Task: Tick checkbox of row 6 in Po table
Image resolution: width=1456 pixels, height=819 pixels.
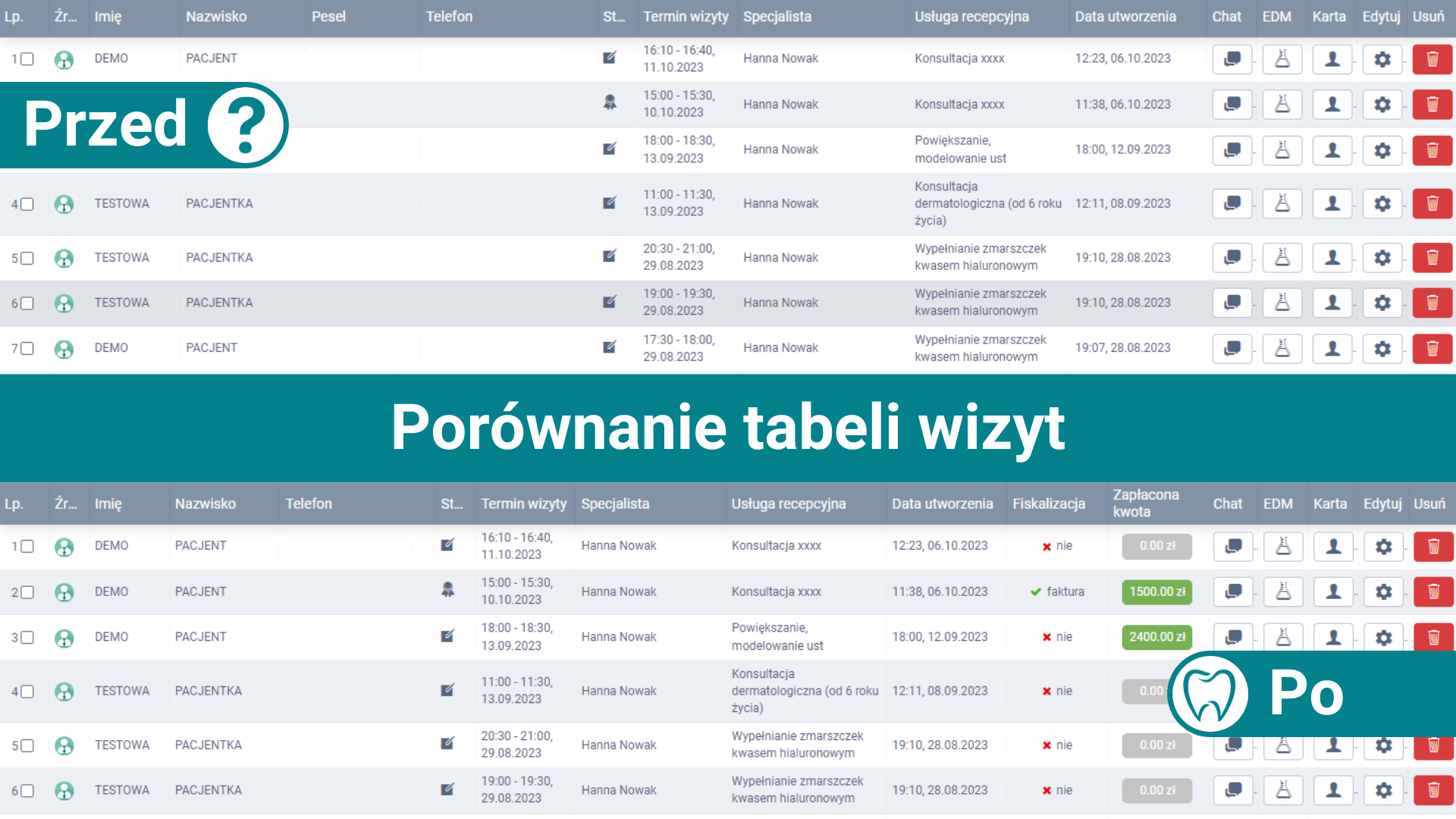Action: [27, 791]
